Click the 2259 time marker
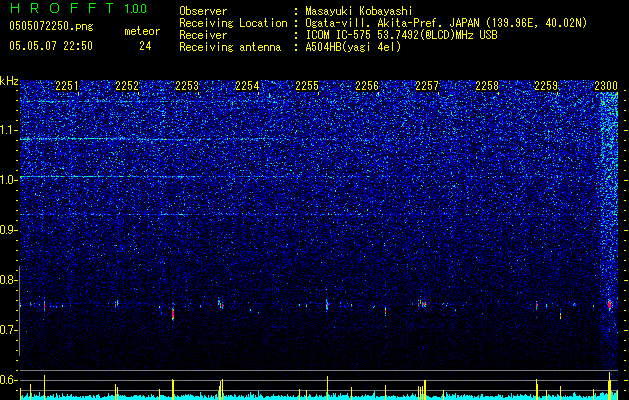Image resolution: width=629 pixels, height=400 pixels. [546, 86]
